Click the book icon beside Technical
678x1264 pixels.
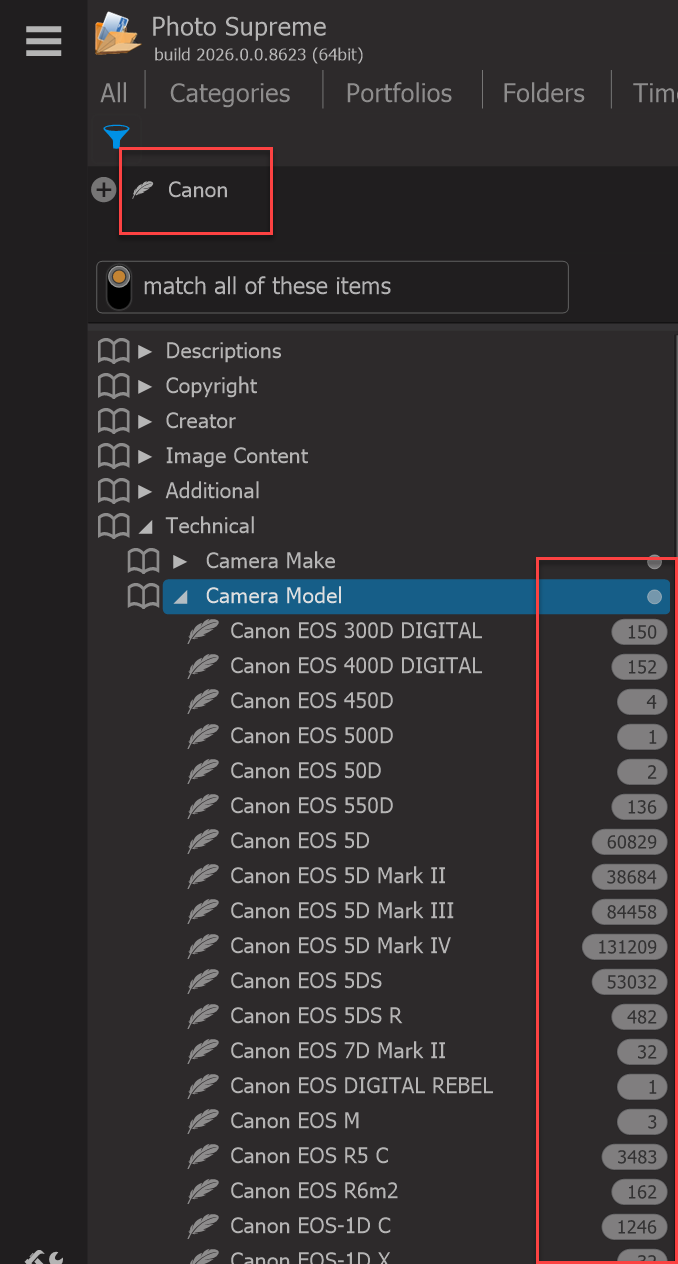(114, 526)
